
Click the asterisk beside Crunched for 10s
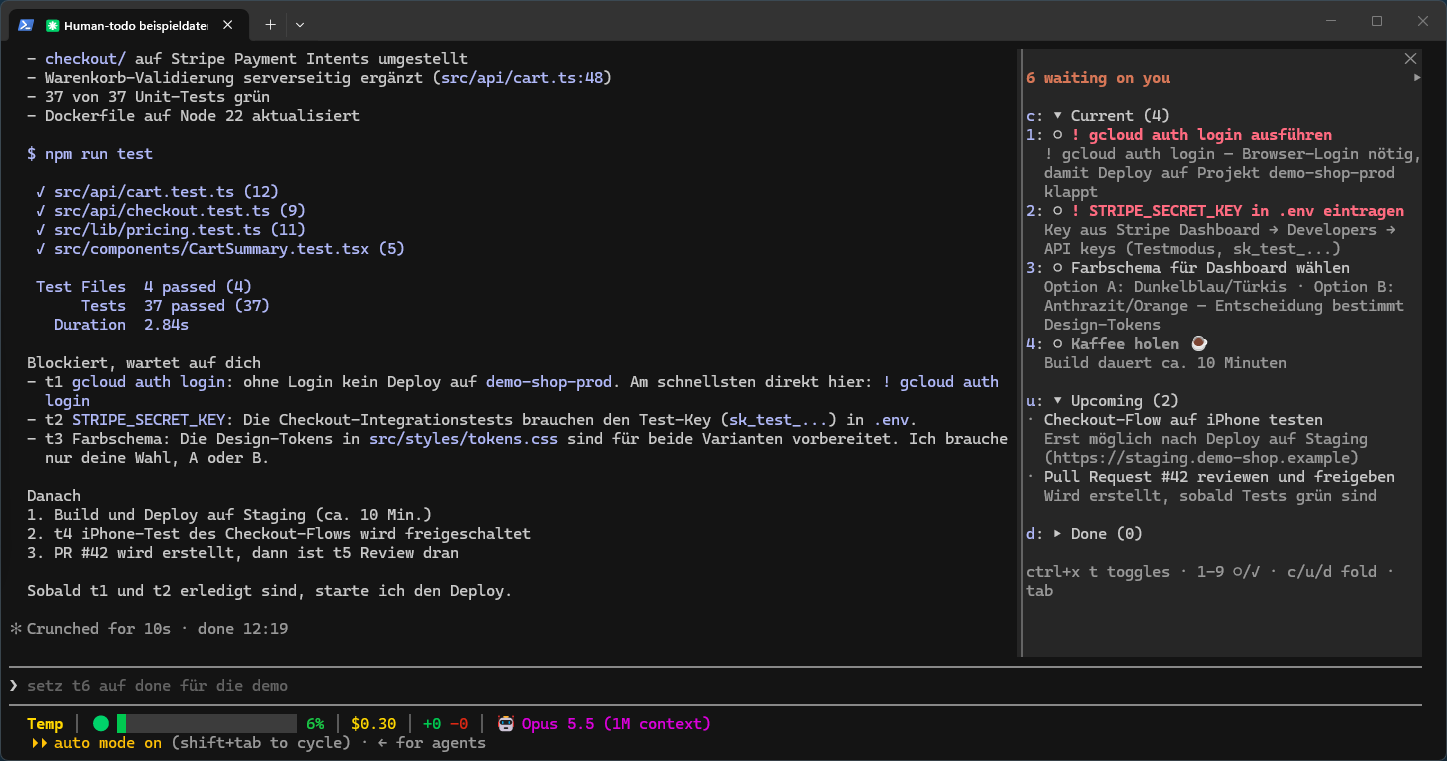pyautogui.click(x=15, y=629)
